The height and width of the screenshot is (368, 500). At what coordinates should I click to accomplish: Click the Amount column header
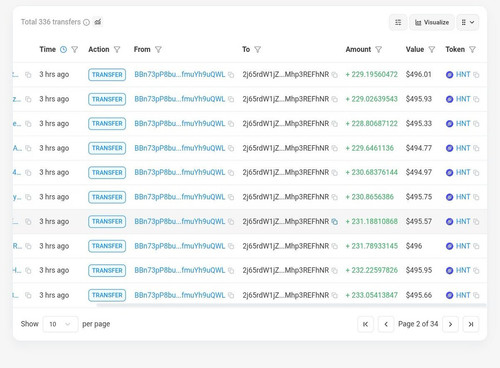(358, 49)
